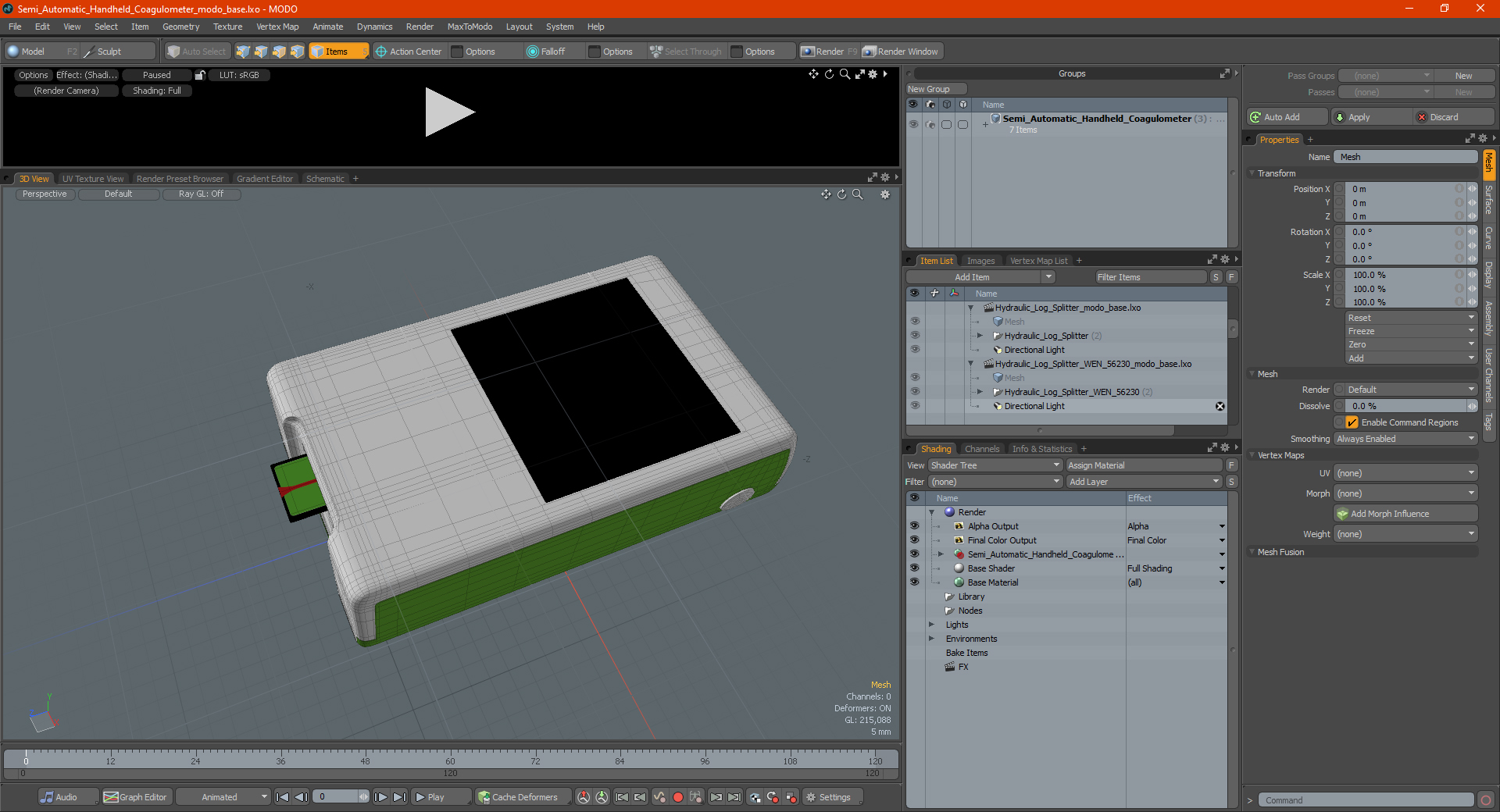Start render preview with play arrow

pyautogui.click(x=449, y=112)
